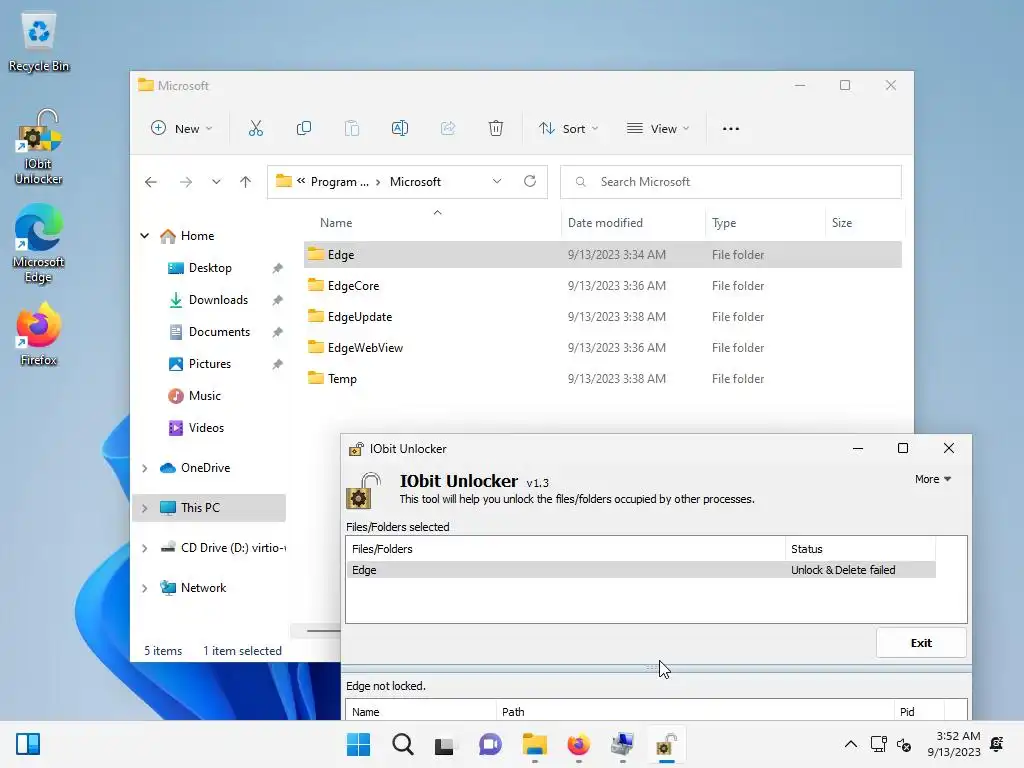Screen dimensions: 1024x768
Task: Click the Status column header in Unlocker
Action: [x=859, y=549]
